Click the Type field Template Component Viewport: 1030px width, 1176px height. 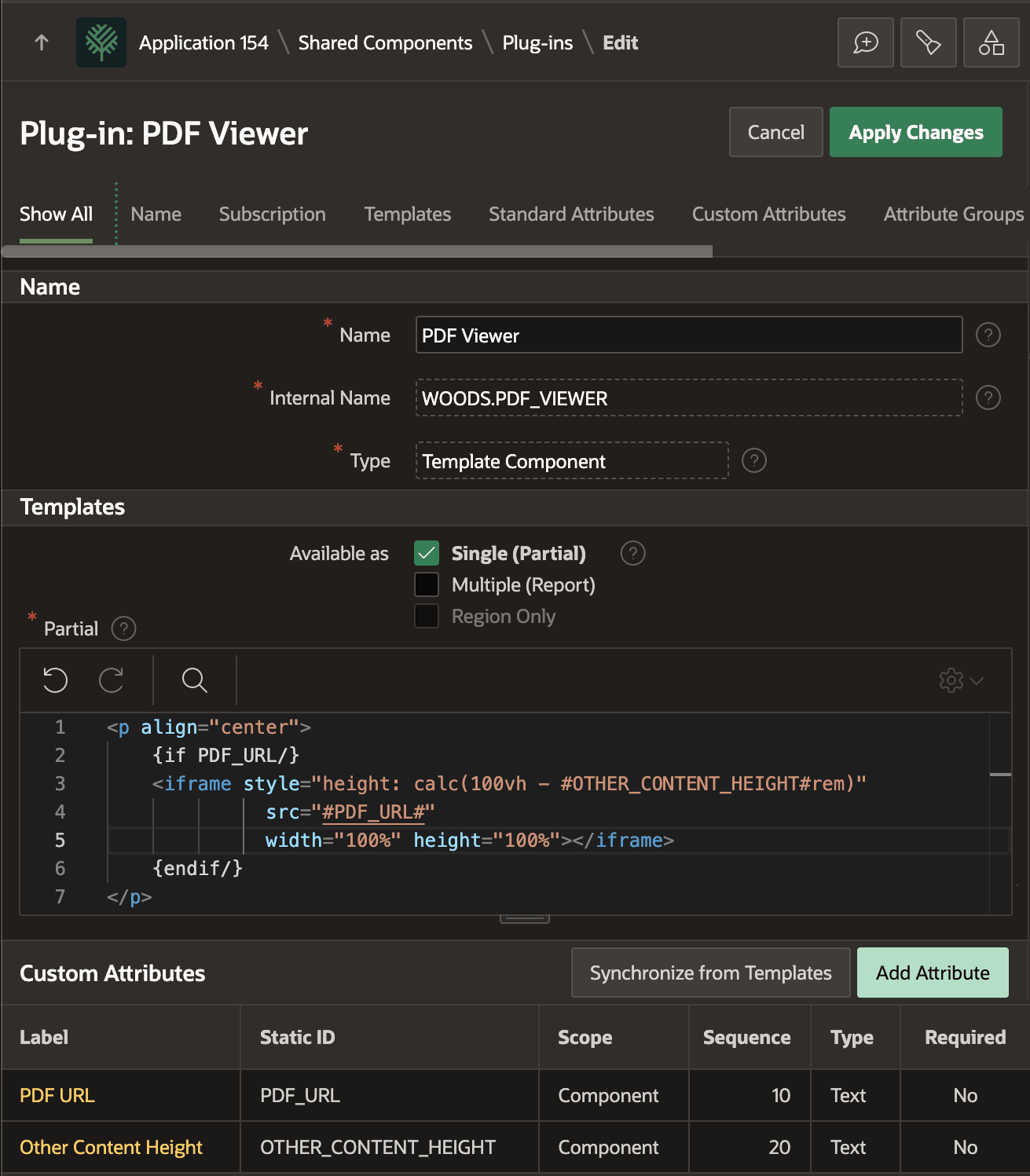(x=572, y=461)
